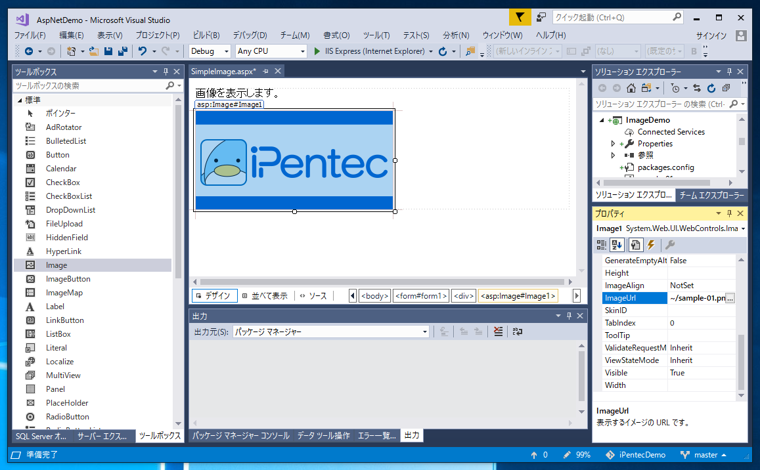The image size is (760, 470).
Task: Switch to 並べて表示 split view
Action: (265, 296)
